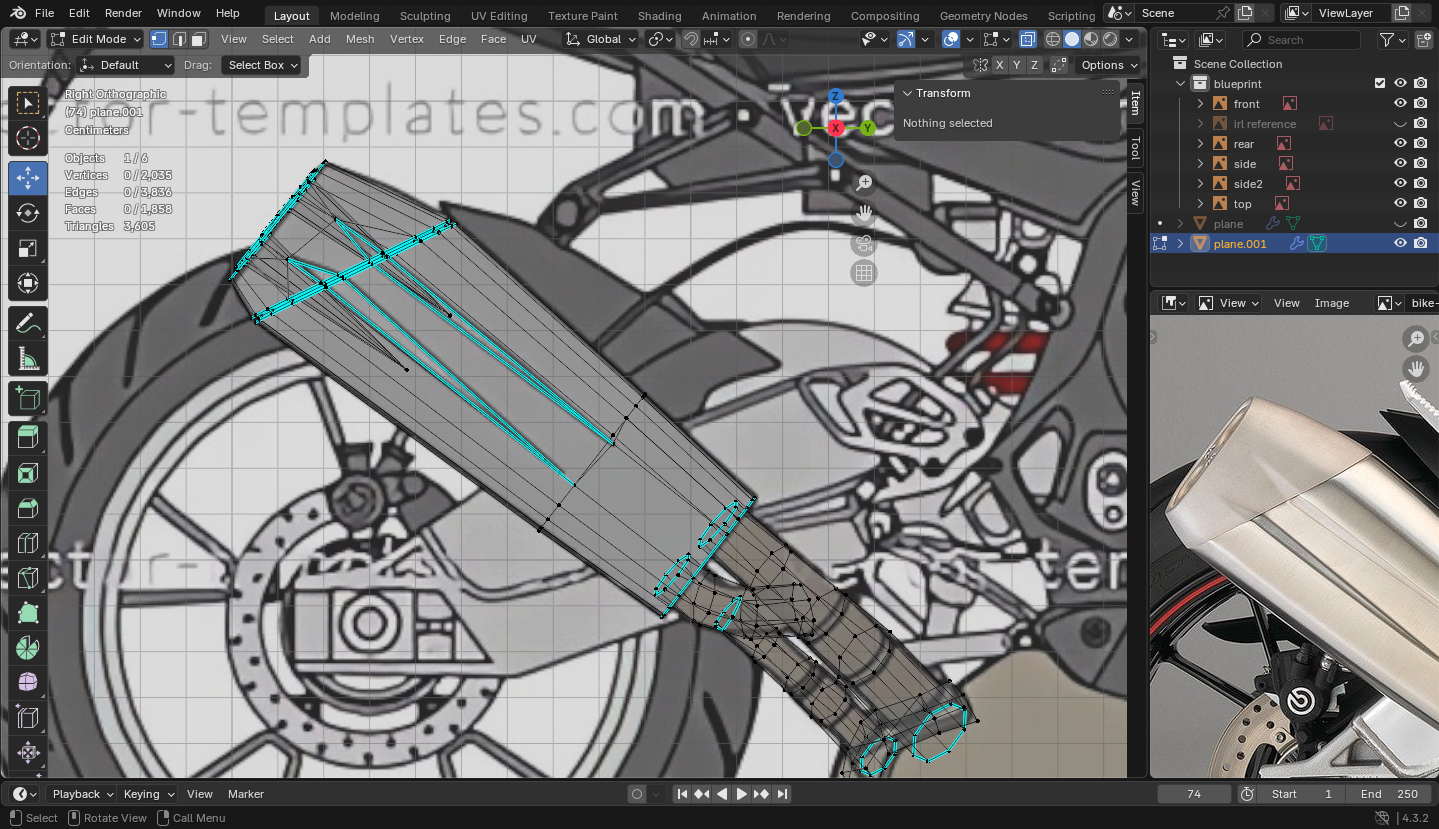Toggle Z axis mirror

point(1034,65)
